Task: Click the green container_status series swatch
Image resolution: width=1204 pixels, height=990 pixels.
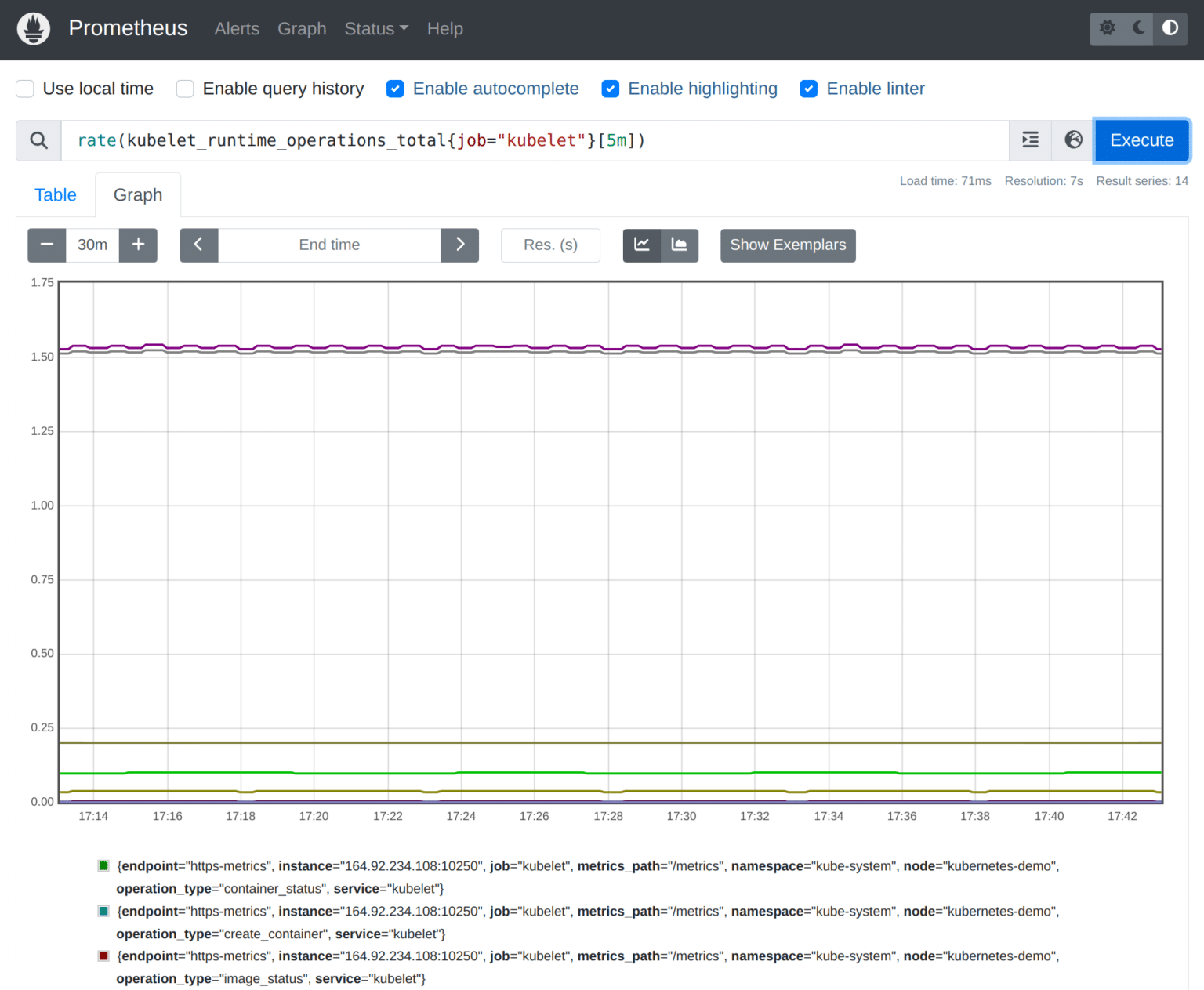Action: pos(103,865)
